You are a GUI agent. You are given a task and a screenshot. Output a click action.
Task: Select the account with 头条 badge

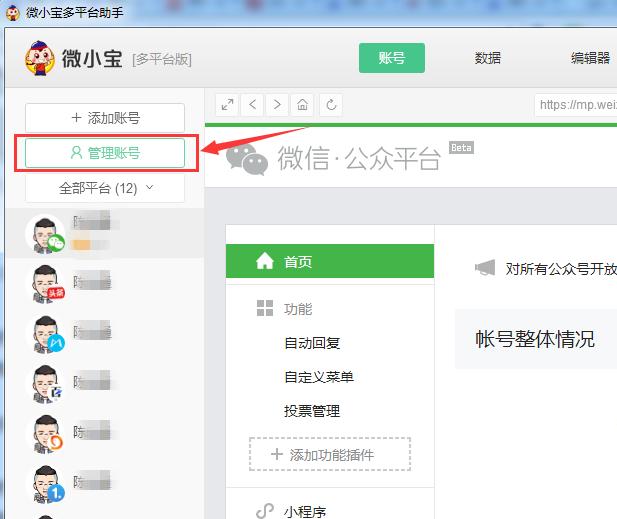[105, 283]
